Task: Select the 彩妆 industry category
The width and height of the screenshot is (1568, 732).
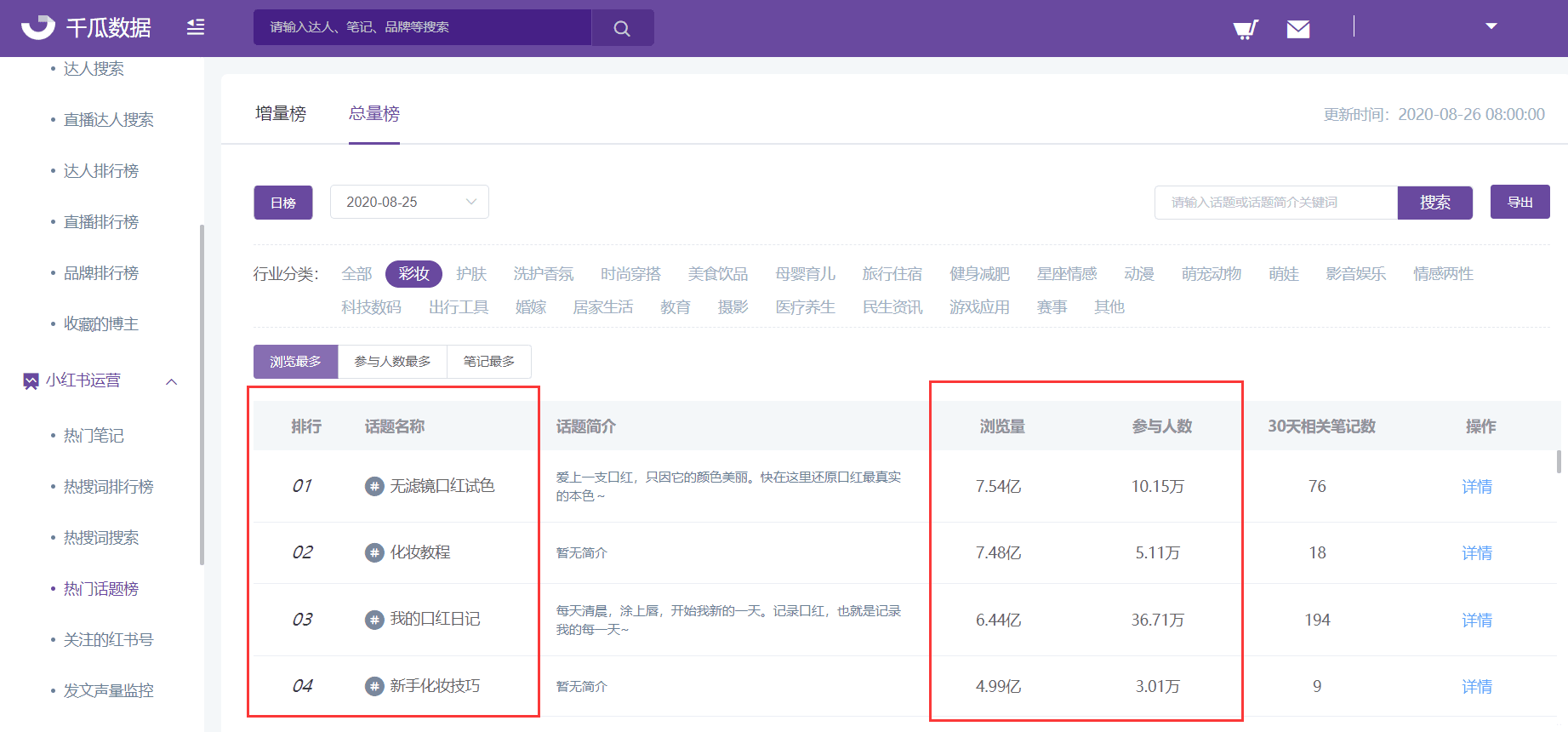Action: pos(413,274)
